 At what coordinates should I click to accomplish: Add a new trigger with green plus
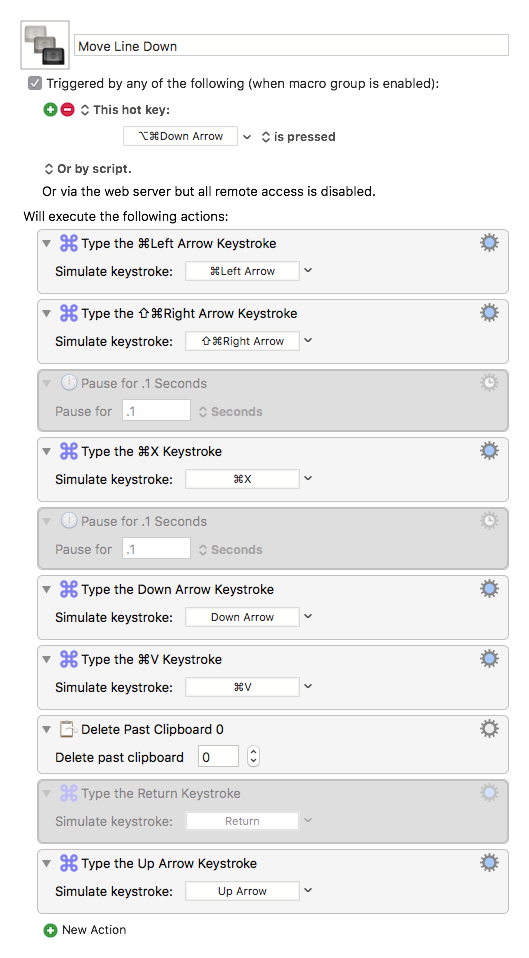(x=51, y=110)
